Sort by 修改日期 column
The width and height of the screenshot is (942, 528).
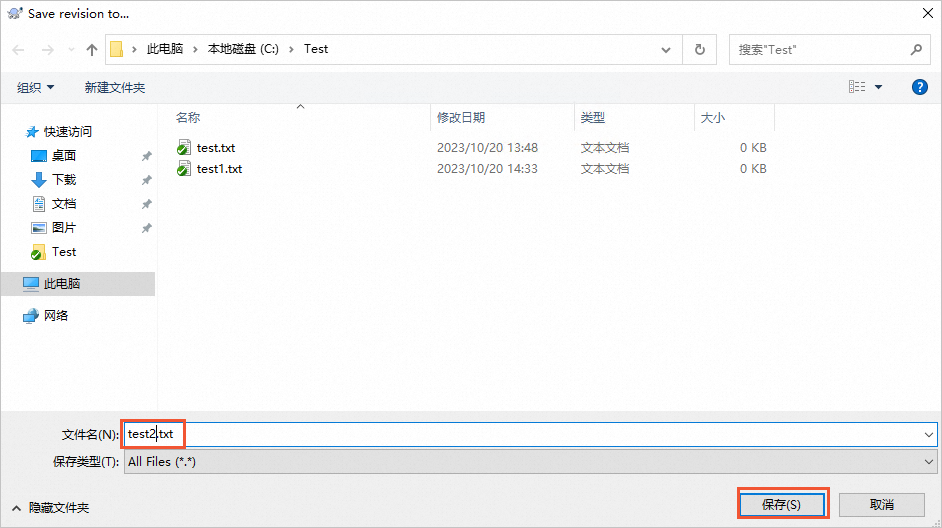point(461,118)
